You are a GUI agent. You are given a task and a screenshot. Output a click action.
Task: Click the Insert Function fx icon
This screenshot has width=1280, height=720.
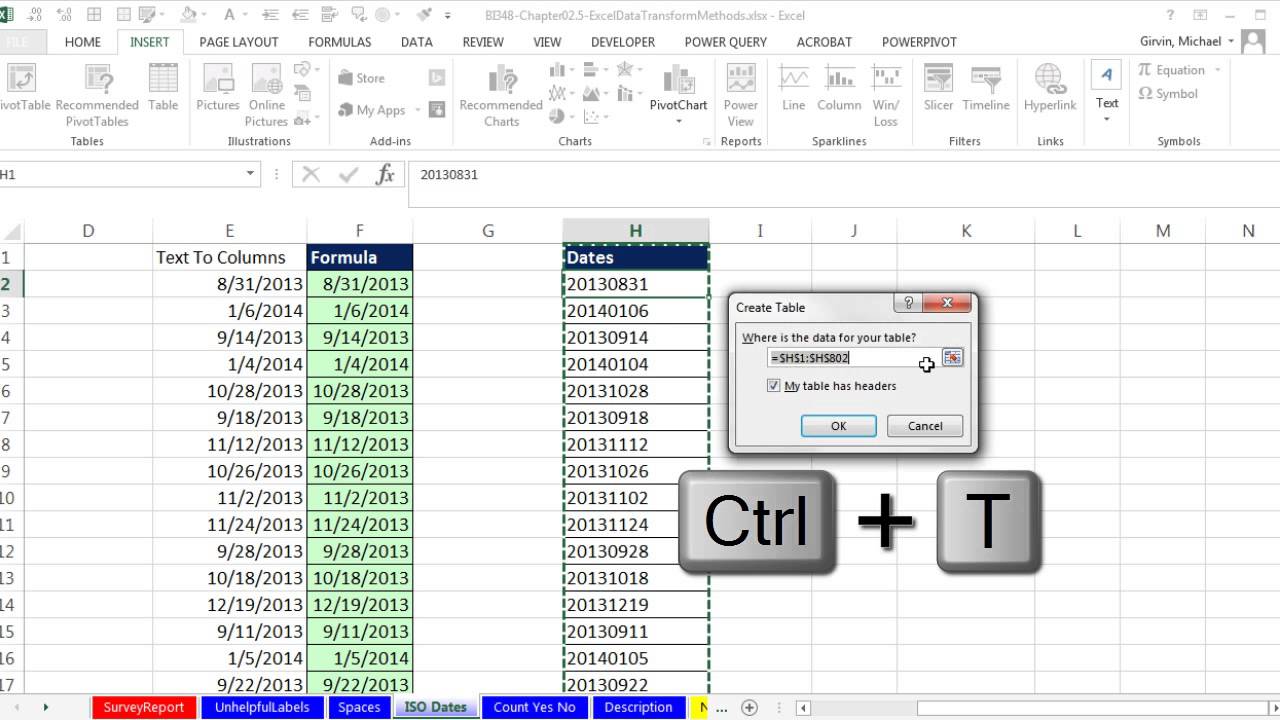coord(385,175)
